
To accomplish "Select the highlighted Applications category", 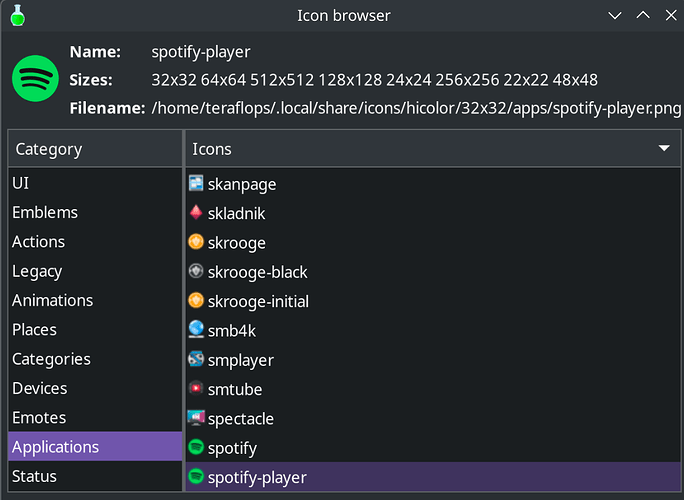I will pyautogui.click(x=95, y=447).
